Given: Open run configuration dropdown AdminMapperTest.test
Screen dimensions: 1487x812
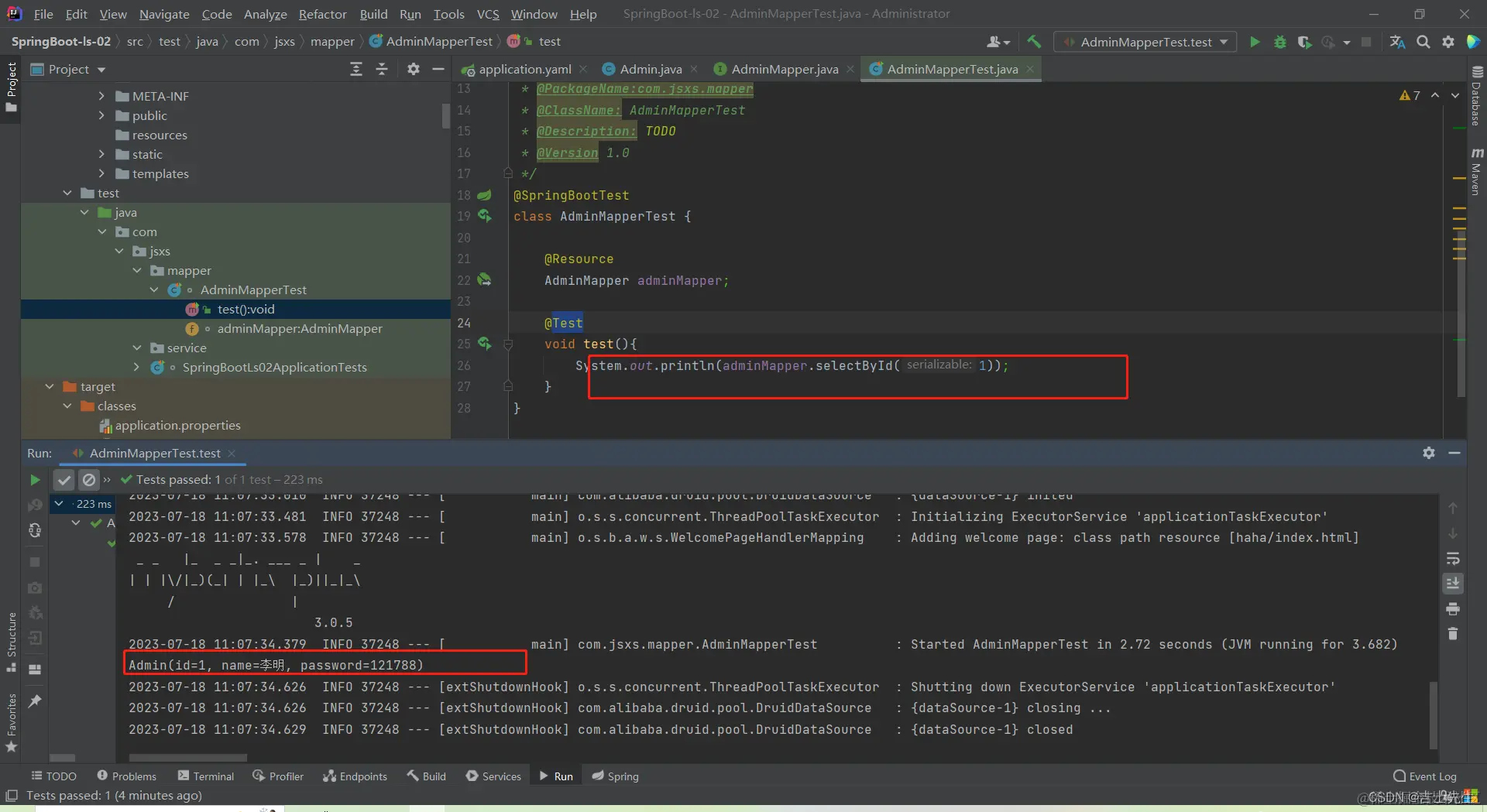Looking at the screenshot, I should point(1145,42).
